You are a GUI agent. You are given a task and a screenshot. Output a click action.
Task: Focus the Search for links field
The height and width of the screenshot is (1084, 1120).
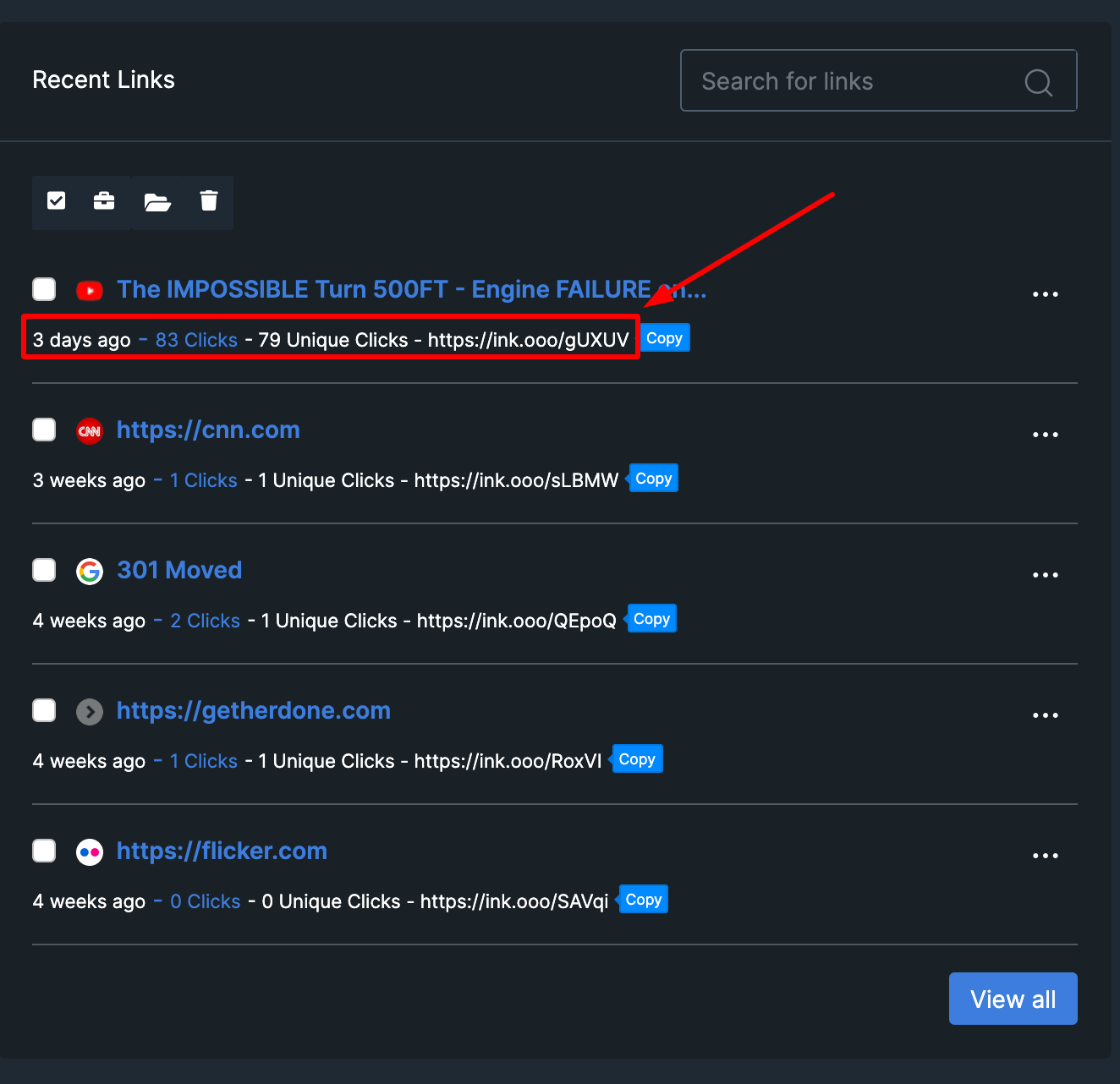coord(879,80)
